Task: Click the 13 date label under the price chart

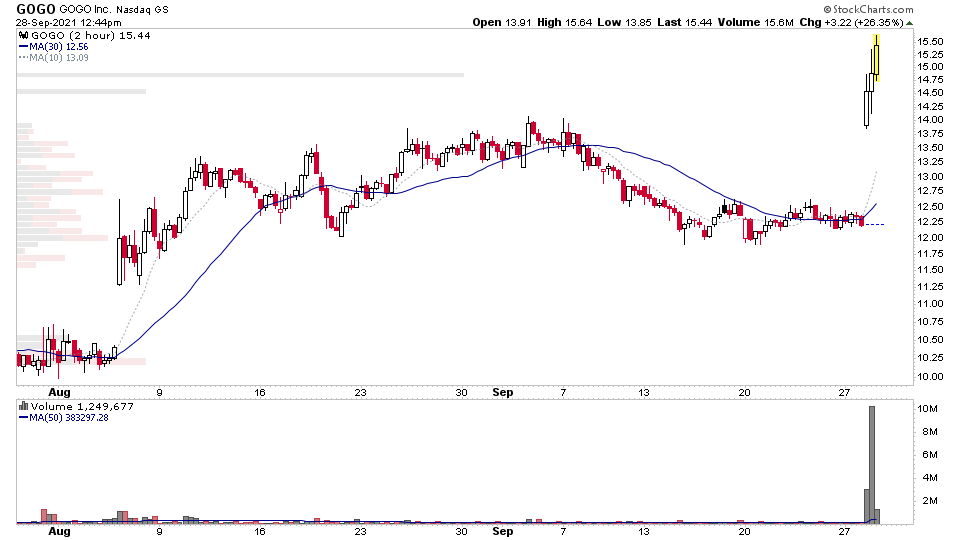Action: [x=643, y=392]
